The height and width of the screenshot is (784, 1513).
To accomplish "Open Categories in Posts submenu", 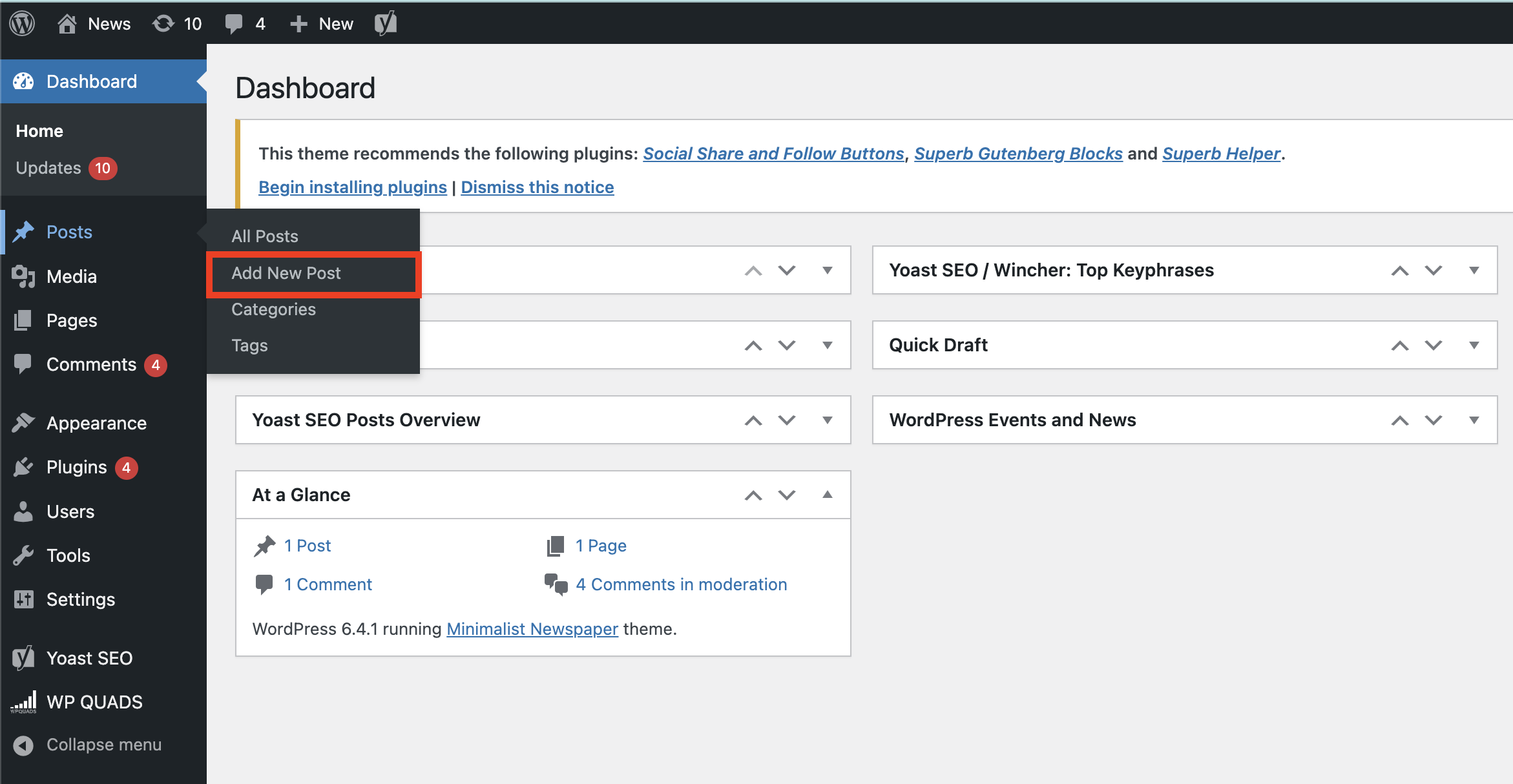I will click(273, 309).
